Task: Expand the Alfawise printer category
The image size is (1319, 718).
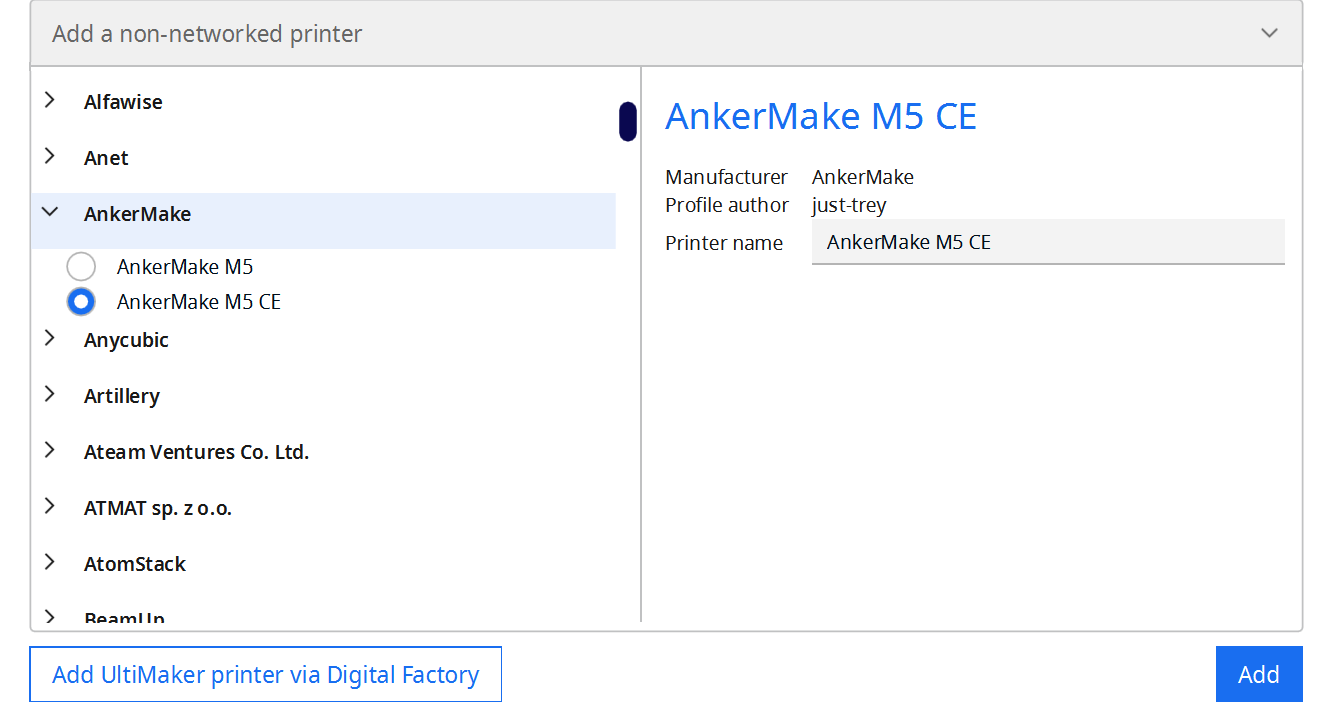Action: point(49,99)
